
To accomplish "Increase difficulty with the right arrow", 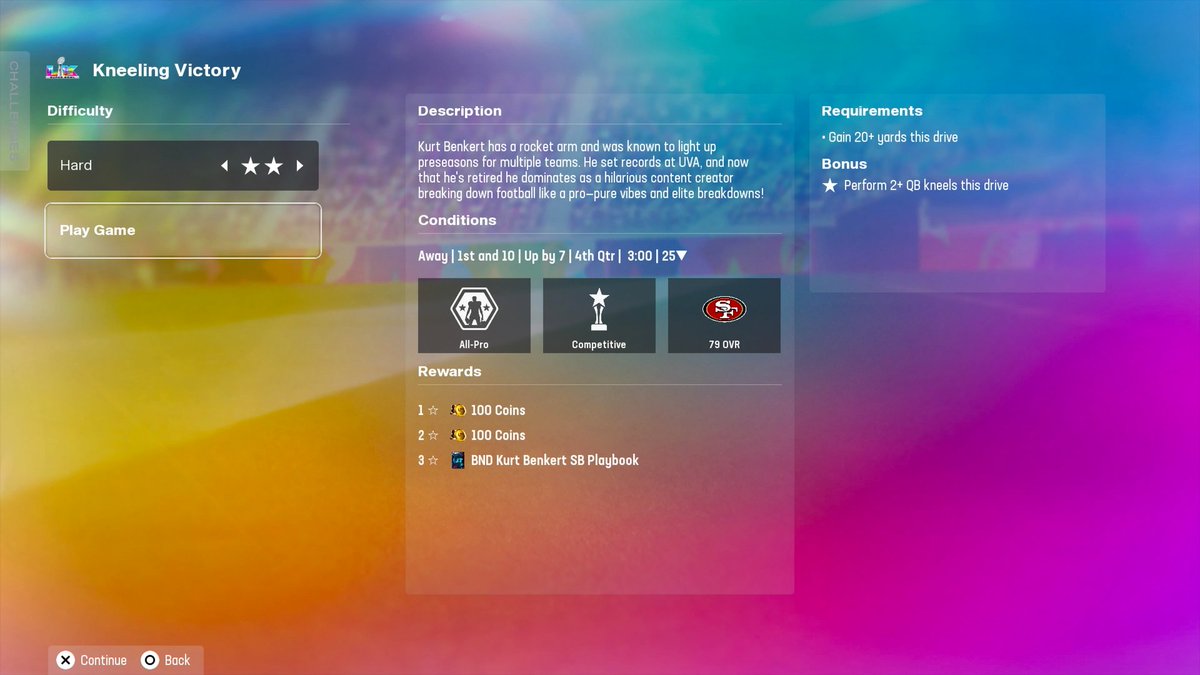I will (299, 166).
